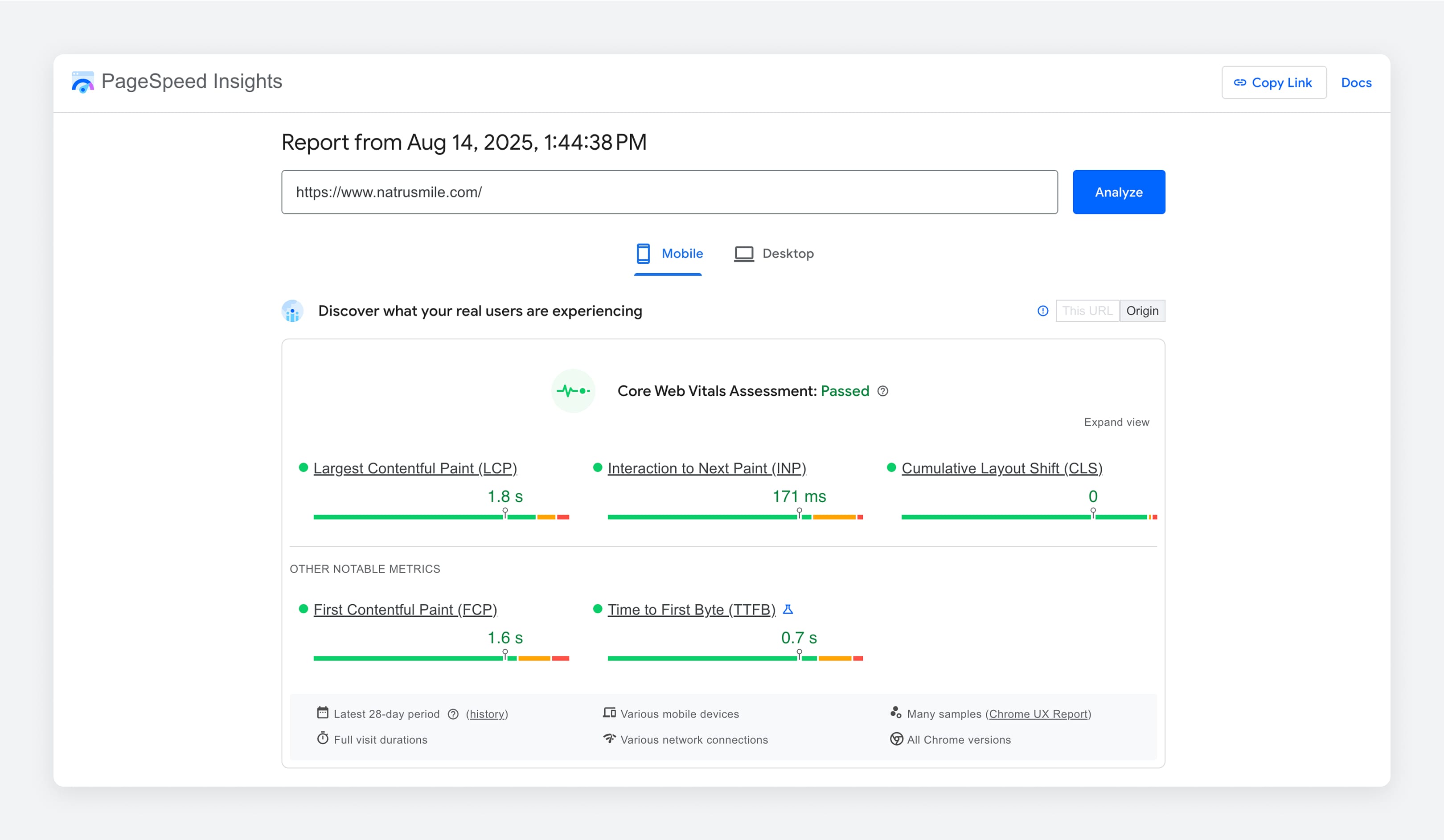Click the Core Web Vitals pulse icon
The width and height of the screenshot is (1444, 840).
pos(573,391)
